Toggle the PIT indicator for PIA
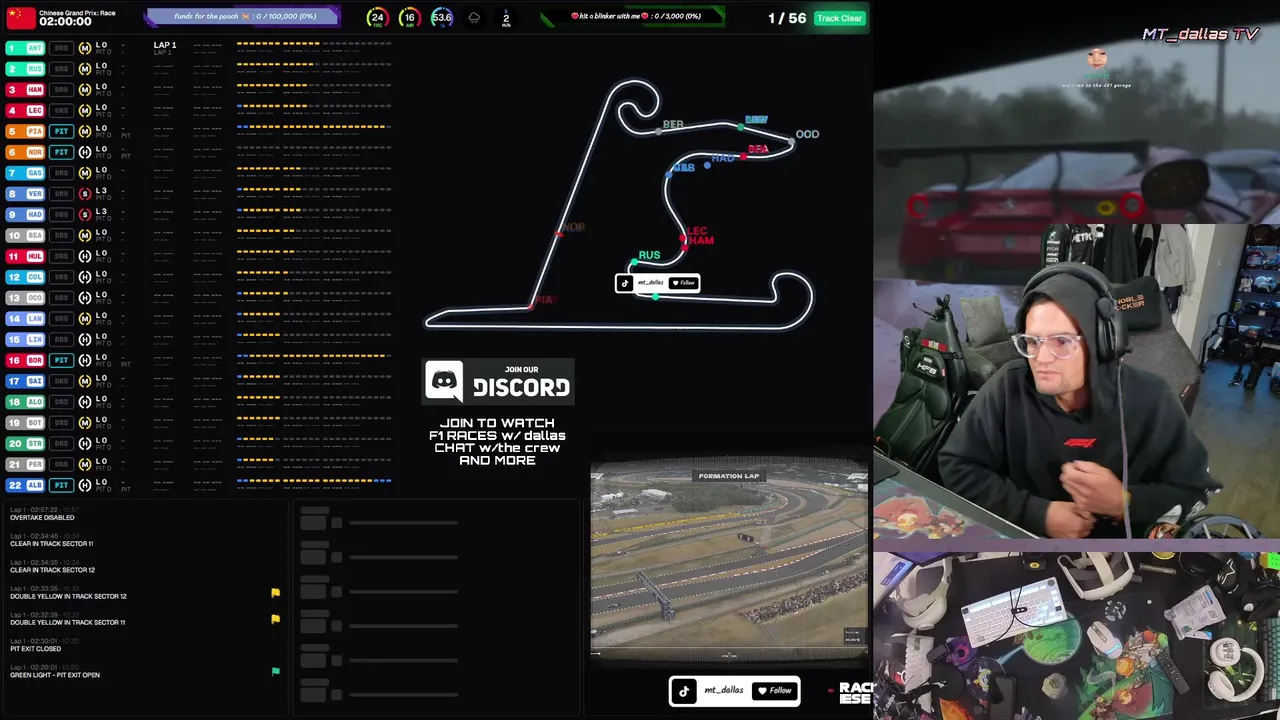 click(x=61, y=131)
